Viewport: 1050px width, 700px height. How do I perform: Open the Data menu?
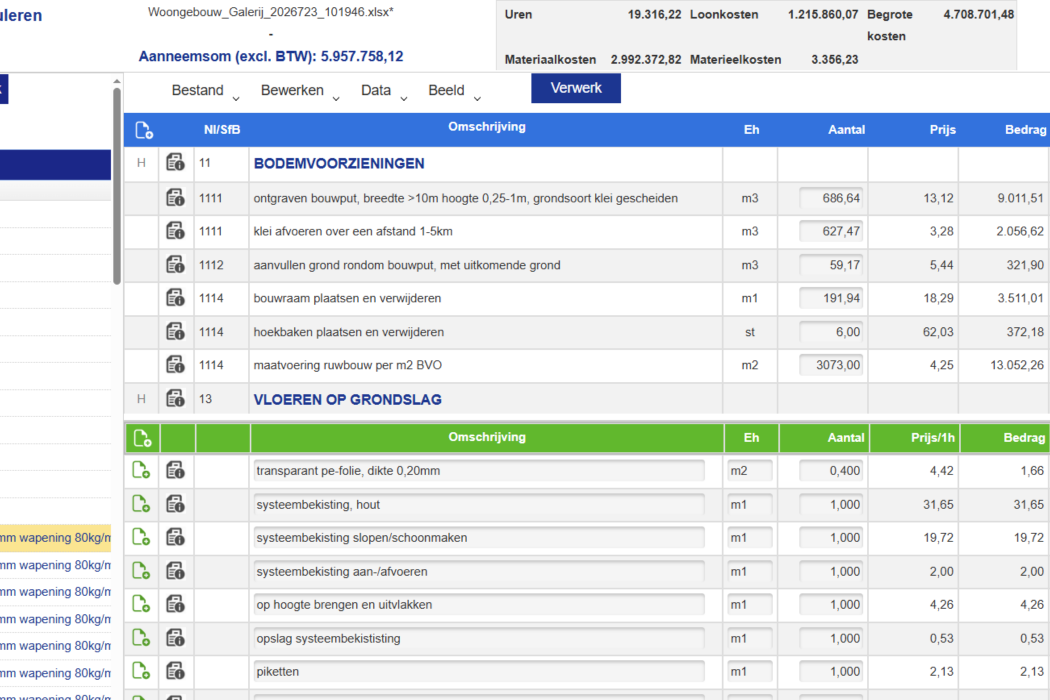pos(384,90)
